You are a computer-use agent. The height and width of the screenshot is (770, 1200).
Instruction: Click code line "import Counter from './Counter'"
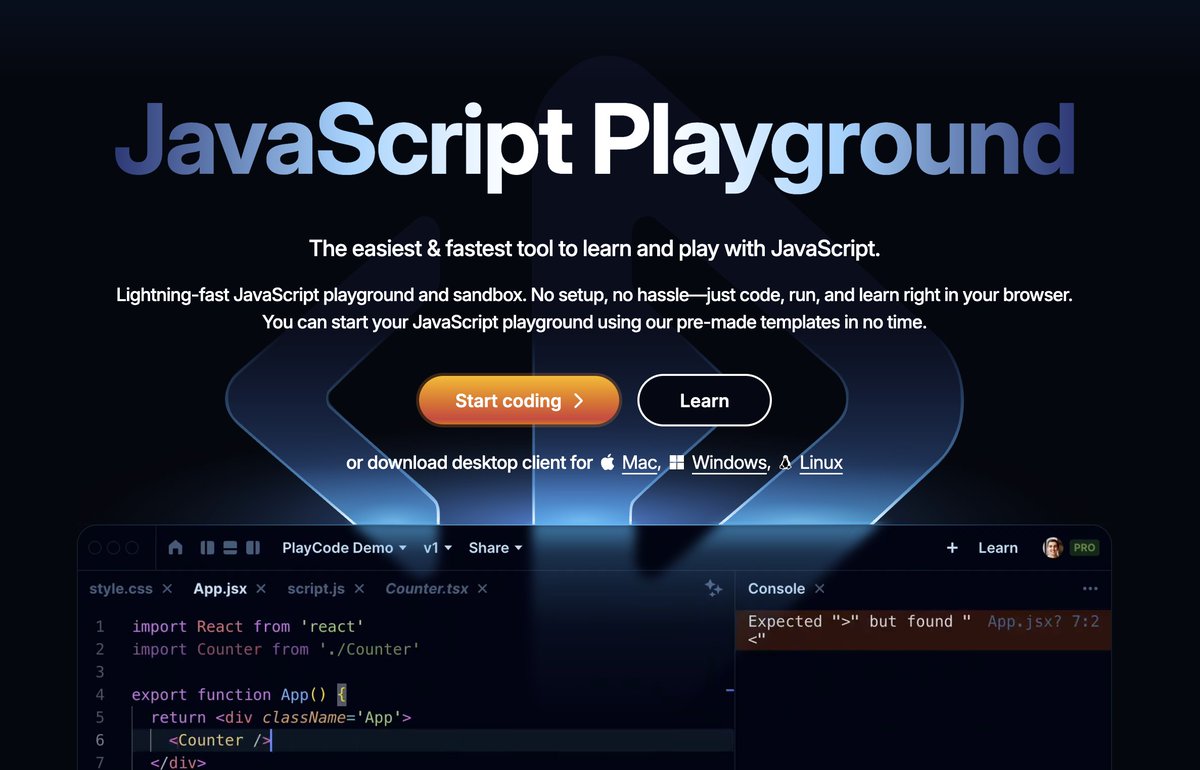click(x=275, y=650)
